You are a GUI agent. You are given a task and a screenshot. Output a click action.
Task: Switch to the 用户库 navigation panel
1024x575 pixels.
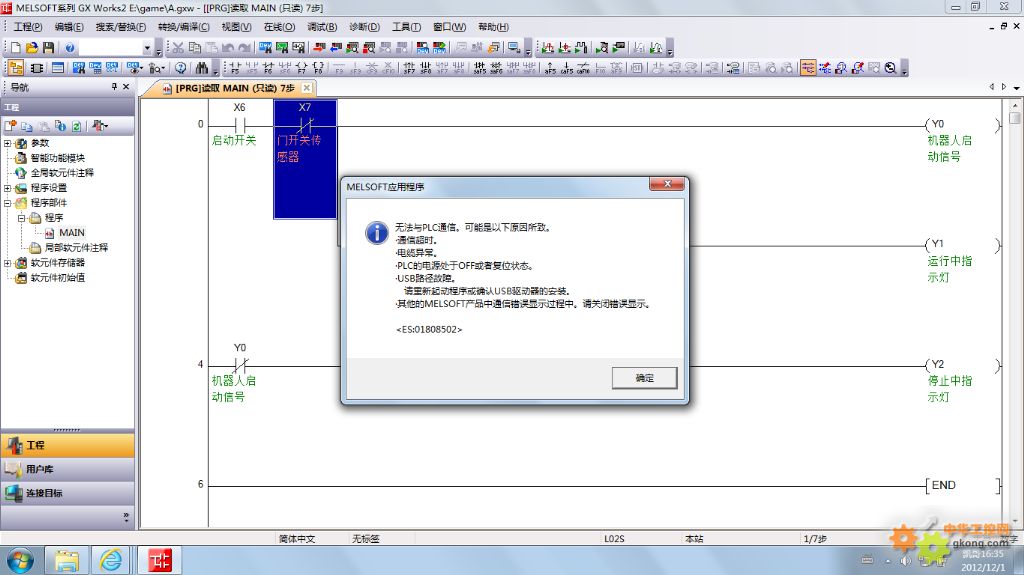click(67, 469)
